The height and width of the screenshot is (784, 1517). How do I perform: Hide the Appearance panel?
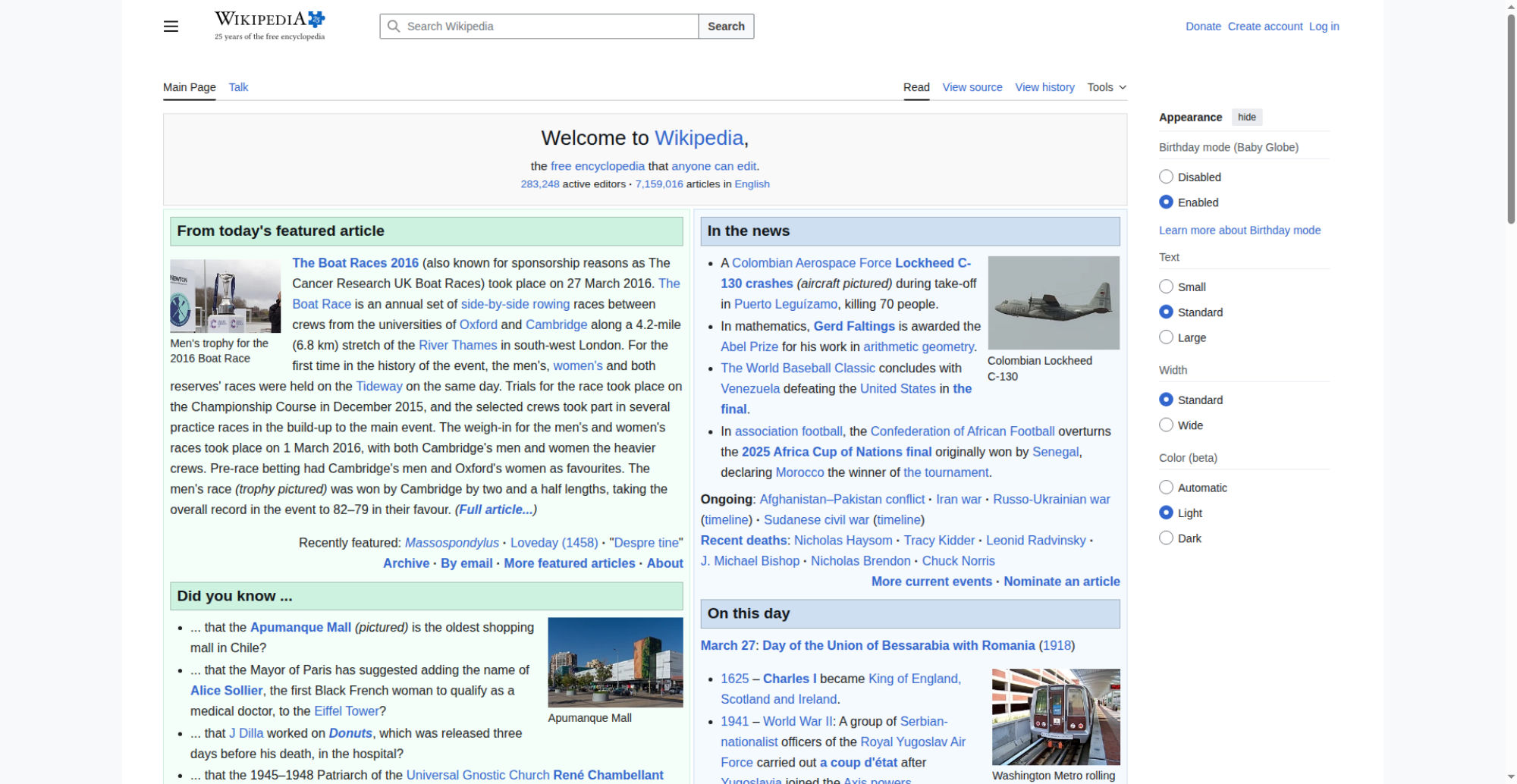click(x=1246, y=117)
